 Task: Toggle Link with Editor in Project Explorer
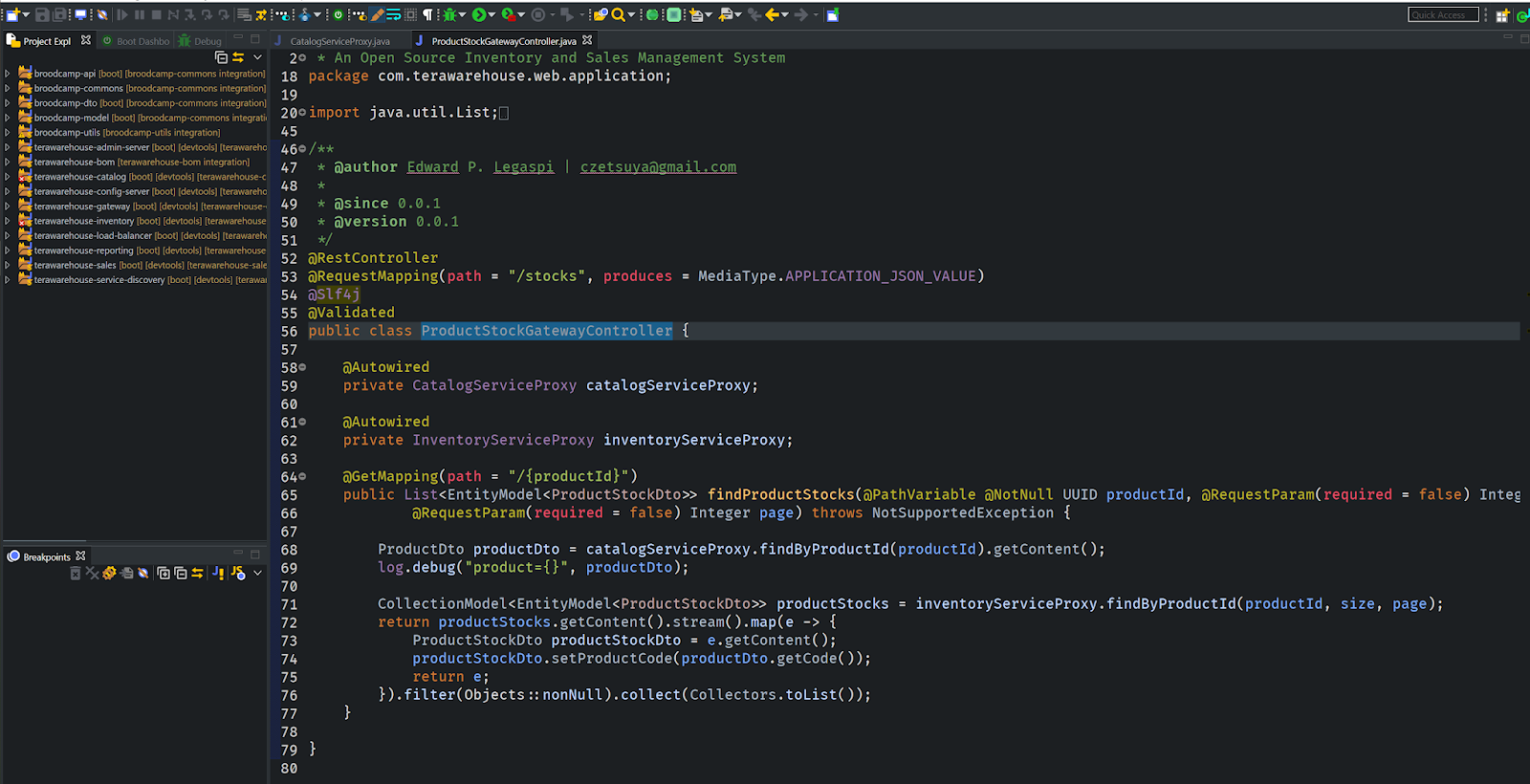pos(238,57)
